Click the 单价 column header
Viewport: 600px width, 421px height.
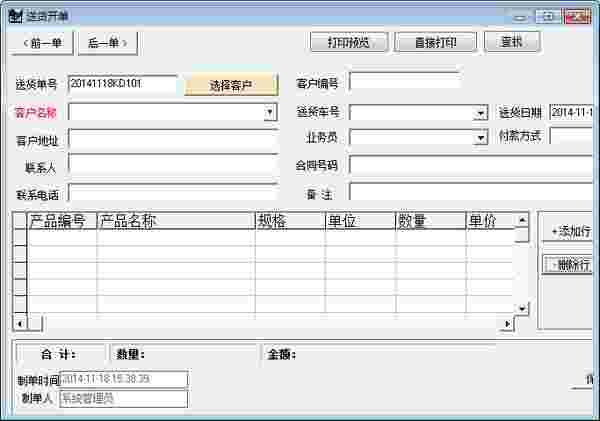[x=490, y=221]
